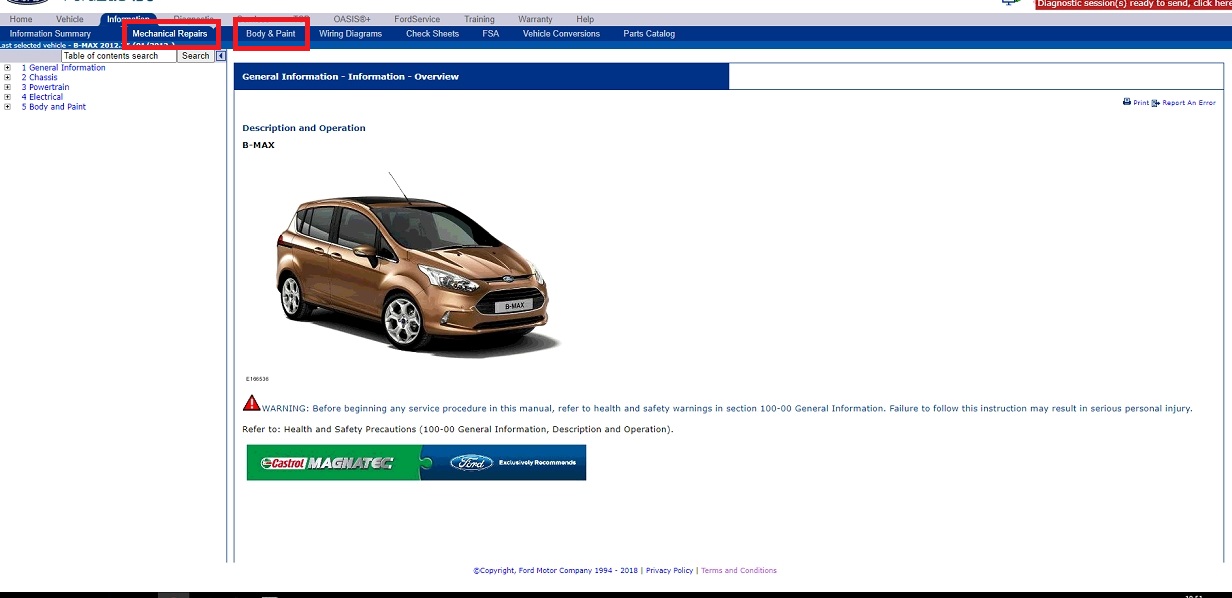Click the image code E166536
Image resolution: width=1232 pixels, height=598 pixels.
point(257,379)
